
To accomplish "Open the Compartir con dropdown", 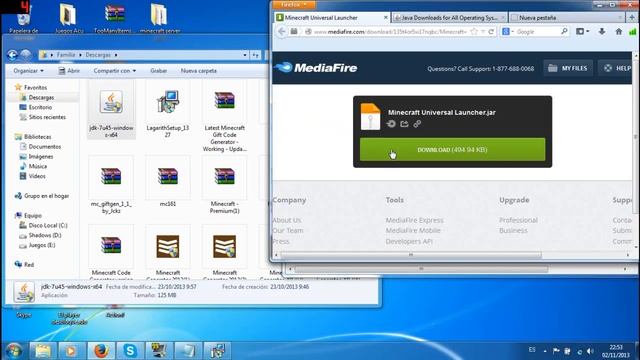I will [115, 71].
